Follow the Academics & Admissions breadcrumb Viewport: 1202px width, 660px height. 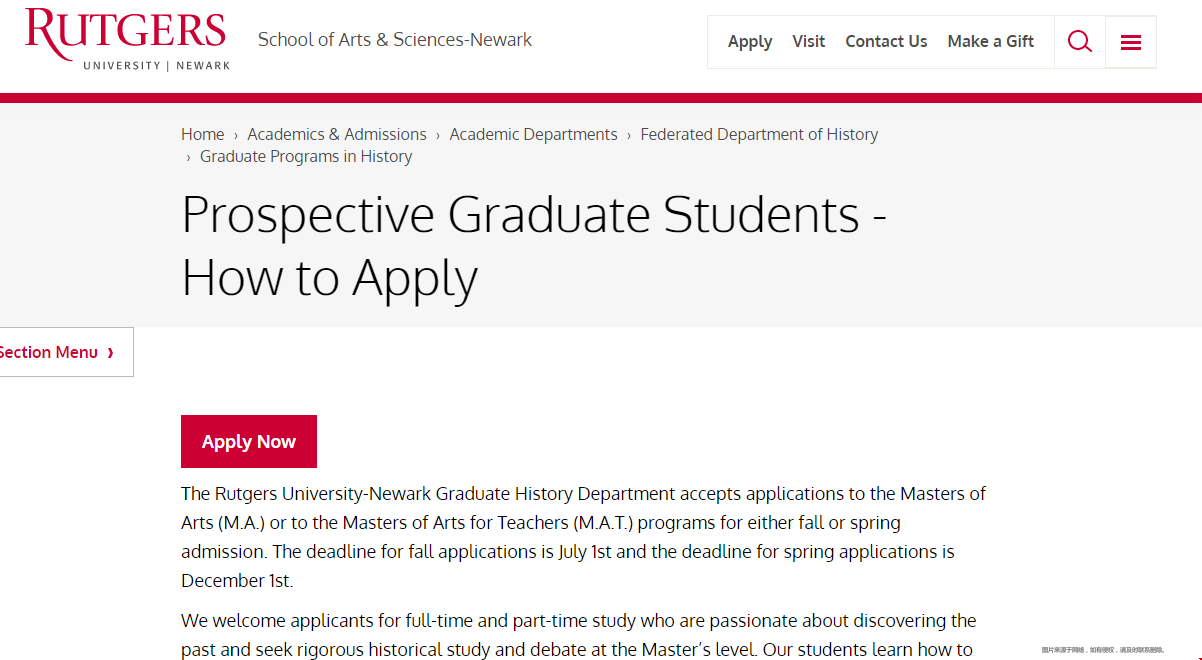coord(337,134)
